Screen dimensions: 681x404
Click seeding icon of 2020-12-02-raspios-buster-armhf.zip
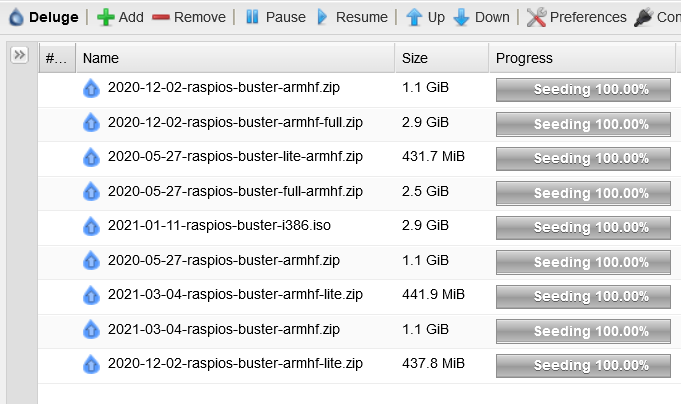pyautogui.click(x=91, y=88)
